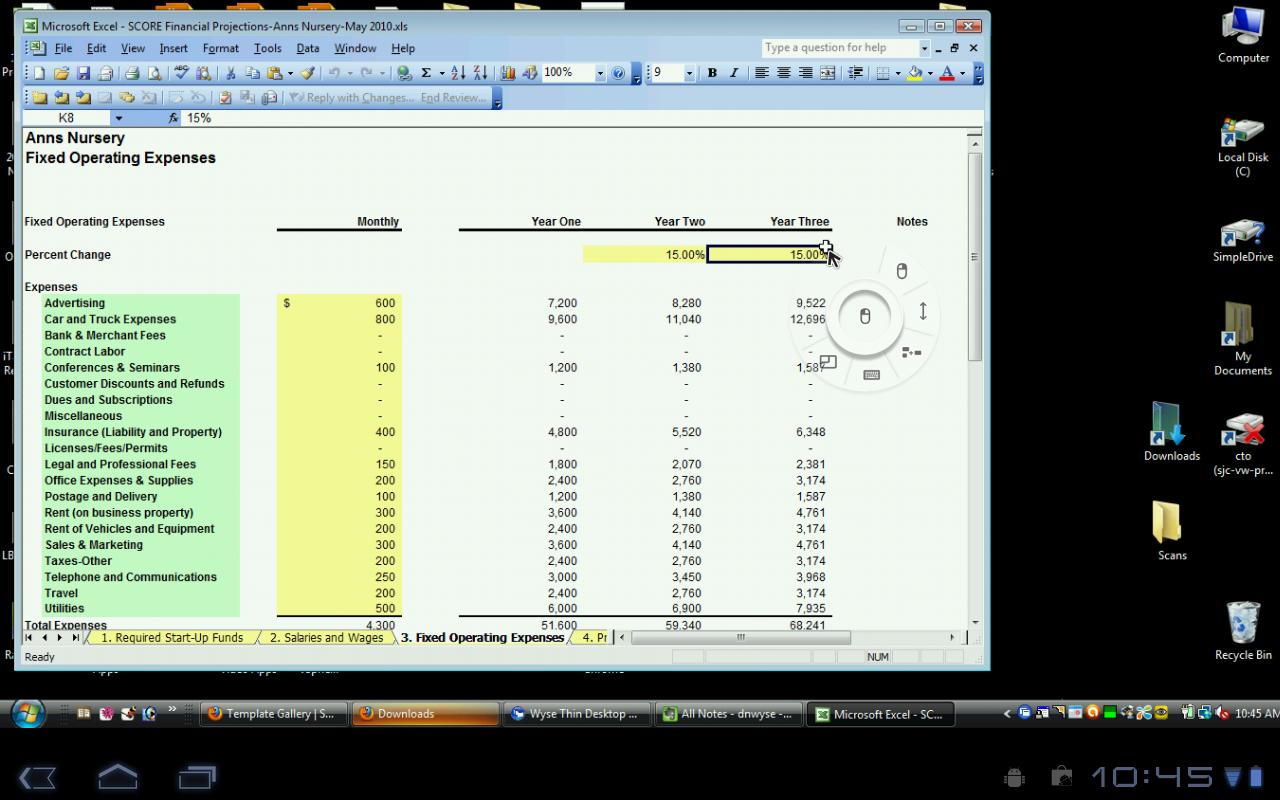The image size is (1280, 800).
Task: Switch to Downloads taskbar window
Action: [x=424, y=714]
